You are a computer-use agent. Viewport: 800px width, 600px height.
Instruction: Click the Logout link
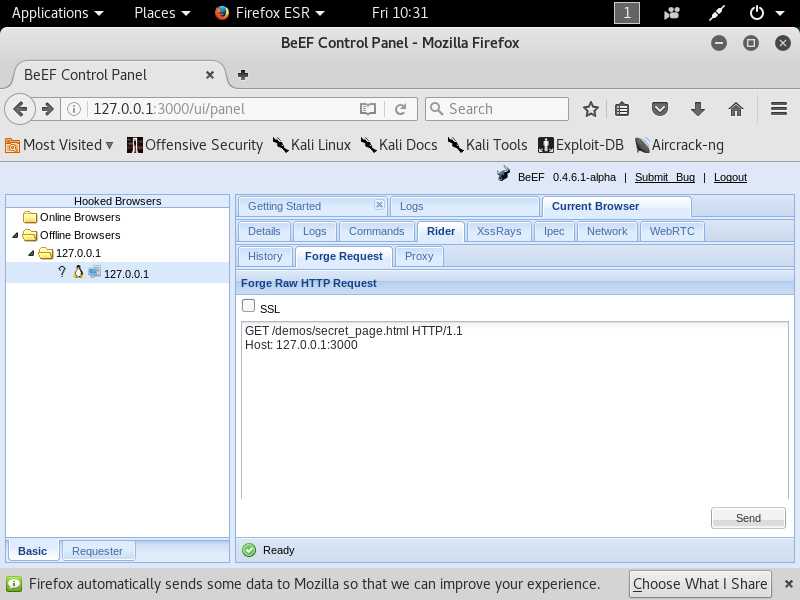(x=730, y=177)
